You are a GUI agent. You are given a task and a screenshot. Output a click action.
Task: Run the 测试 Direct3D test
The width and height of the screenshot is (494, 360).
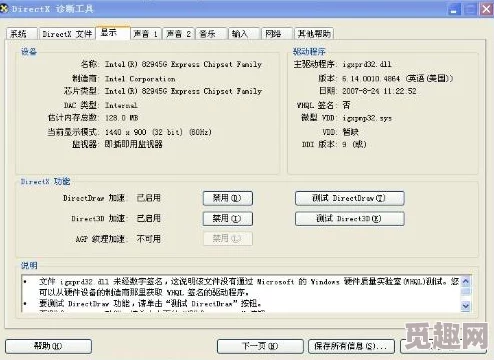350,219
